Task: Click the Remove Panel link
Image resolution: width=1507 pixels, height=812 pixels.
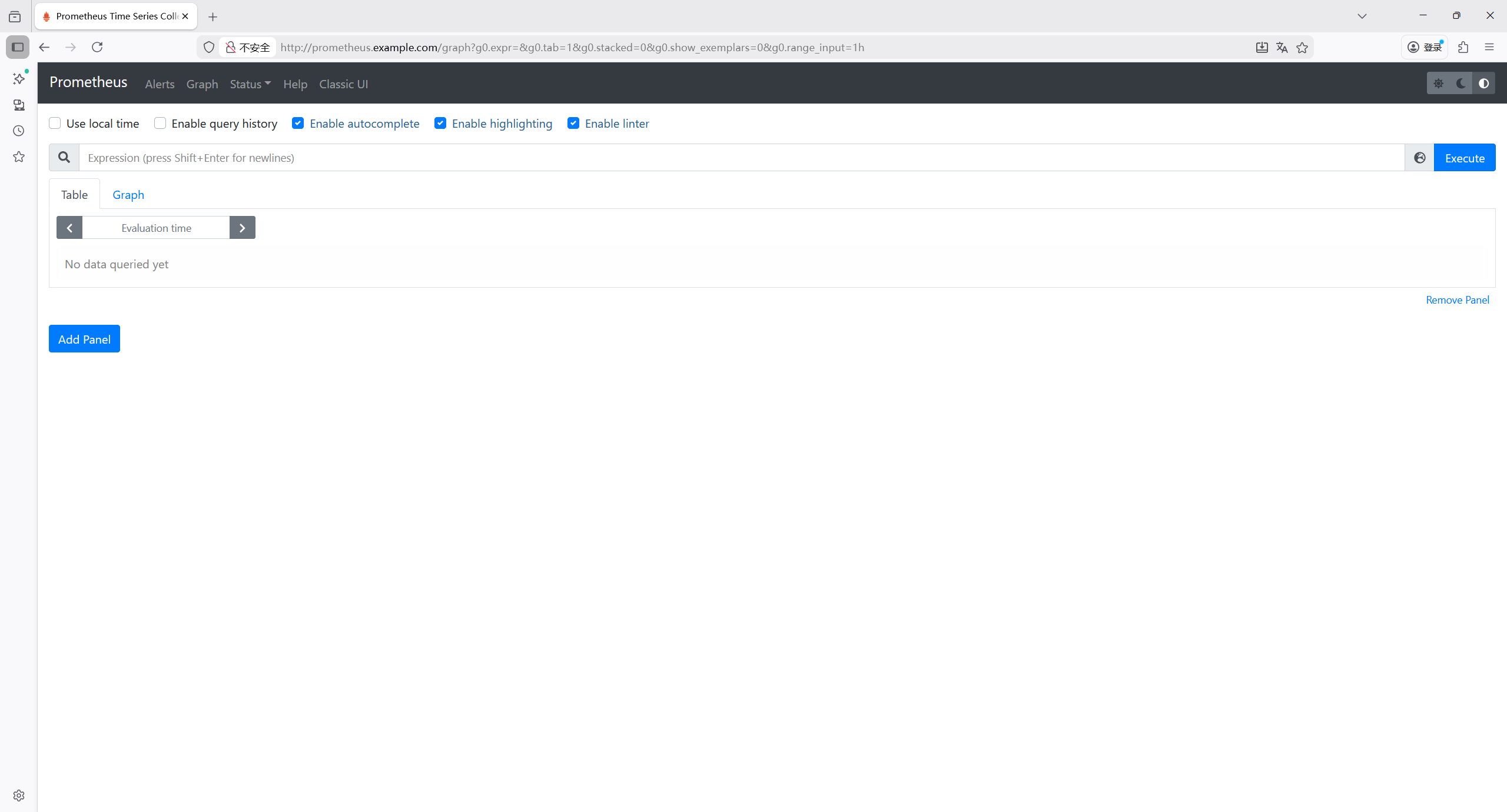Action: (x=1457, y=300)
